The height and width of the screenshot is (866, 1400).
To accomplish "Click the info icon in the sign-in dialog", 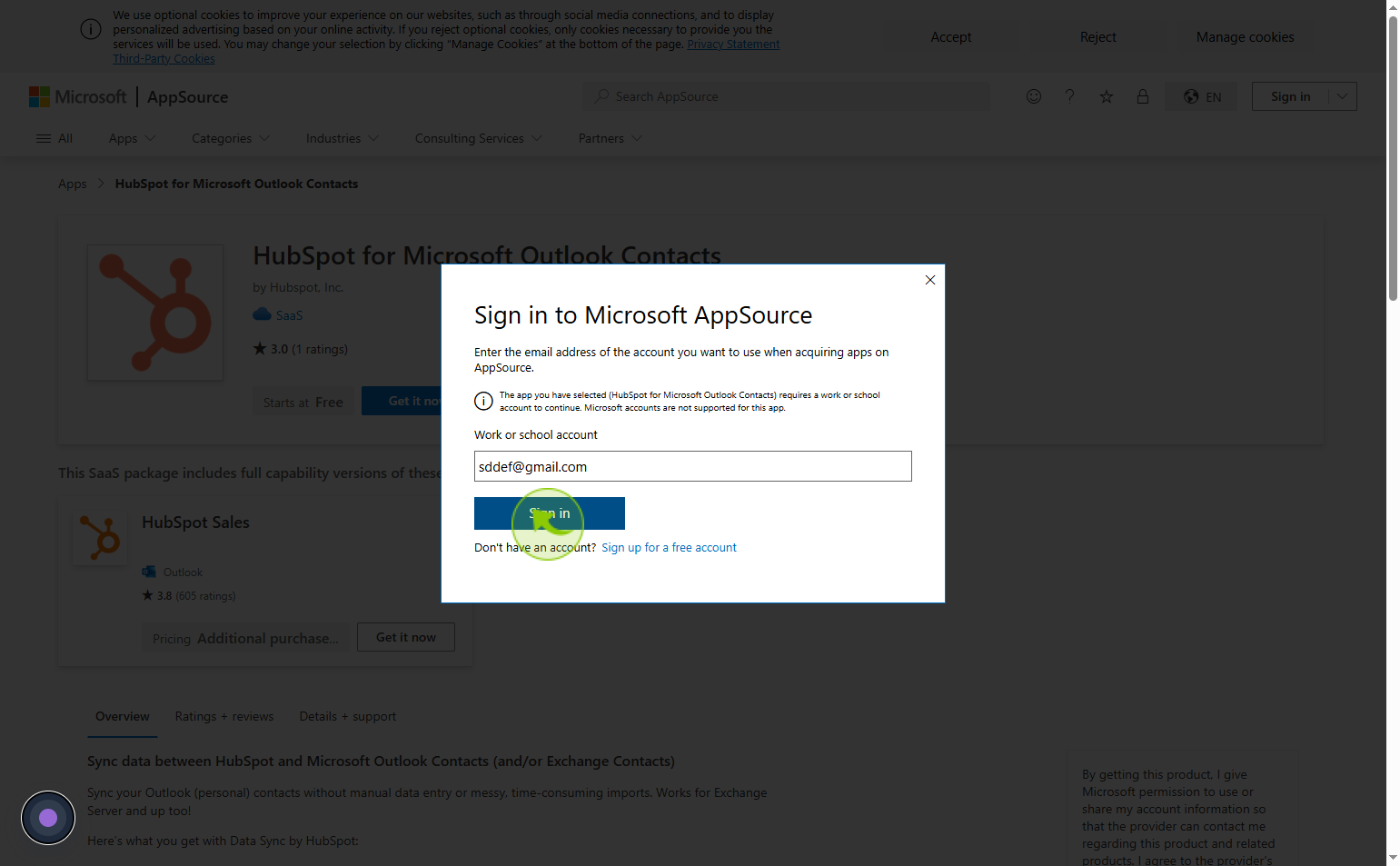I will (483, 401).
